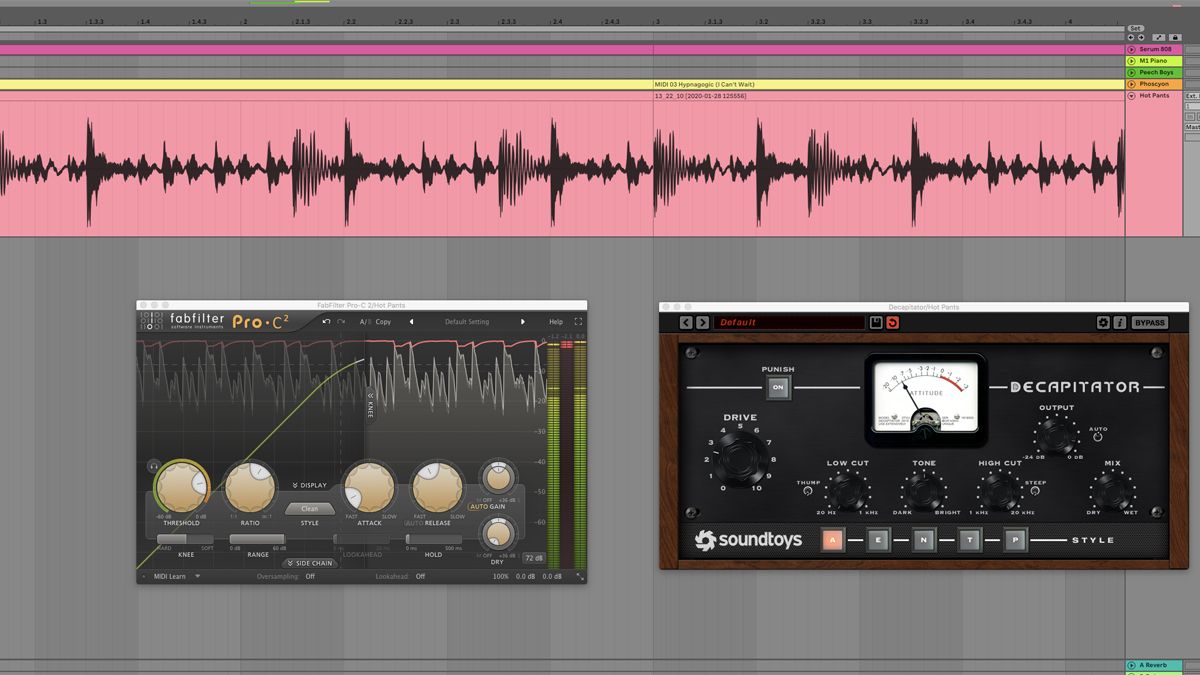Click the undo arrow in FabFilter Pro-C 2
The image size is (1200, 675).
click(327, 321)
